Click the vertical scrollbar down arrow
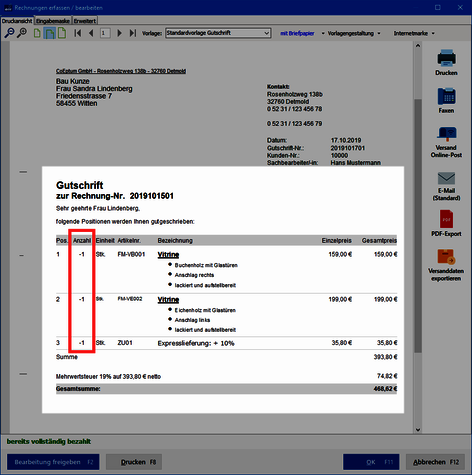Image resolution: width=472 pixels, height=475 pixels. coord(418,430)
